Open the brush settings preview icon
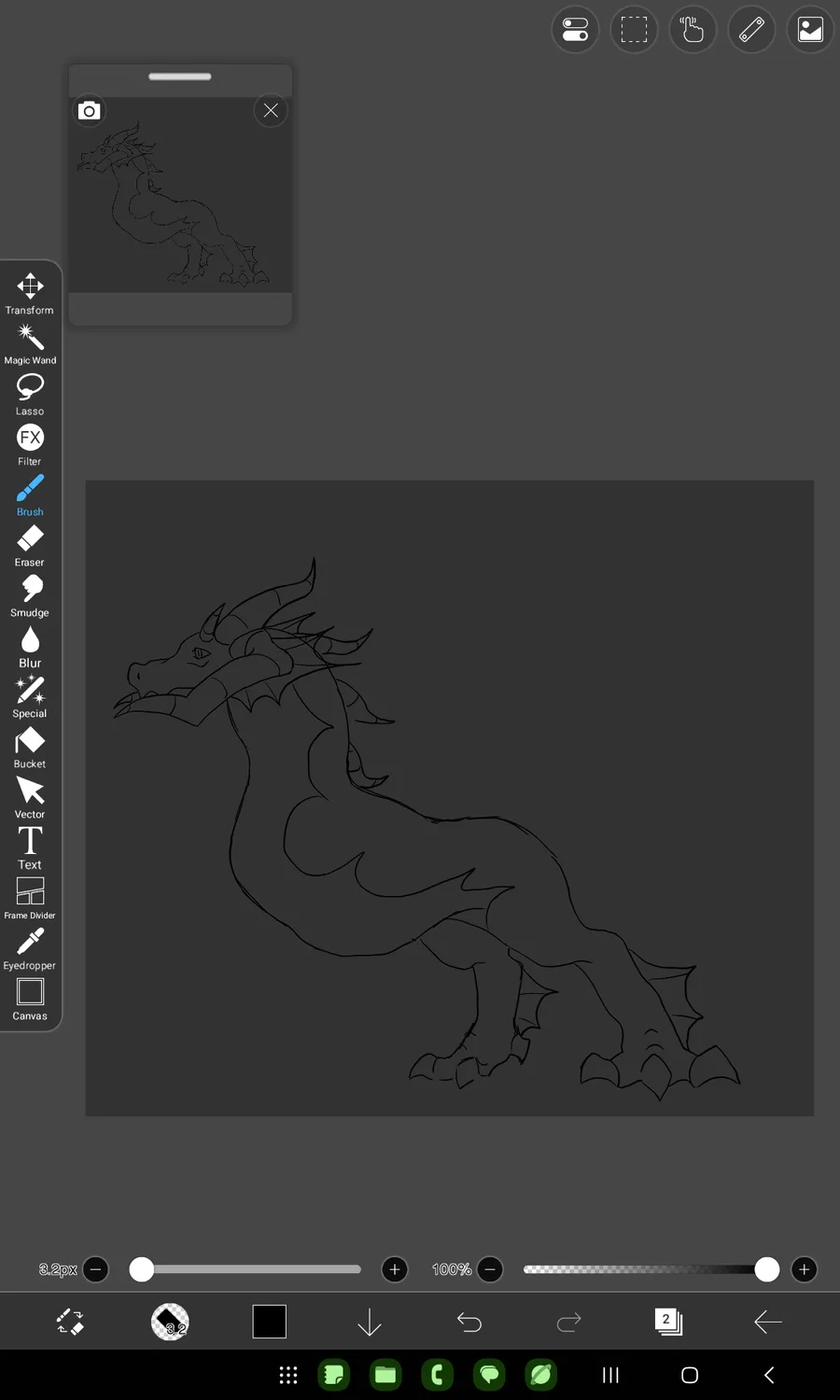This screenshot has height=1400, width=840. pyautogui.click(x=170, y=1322)
